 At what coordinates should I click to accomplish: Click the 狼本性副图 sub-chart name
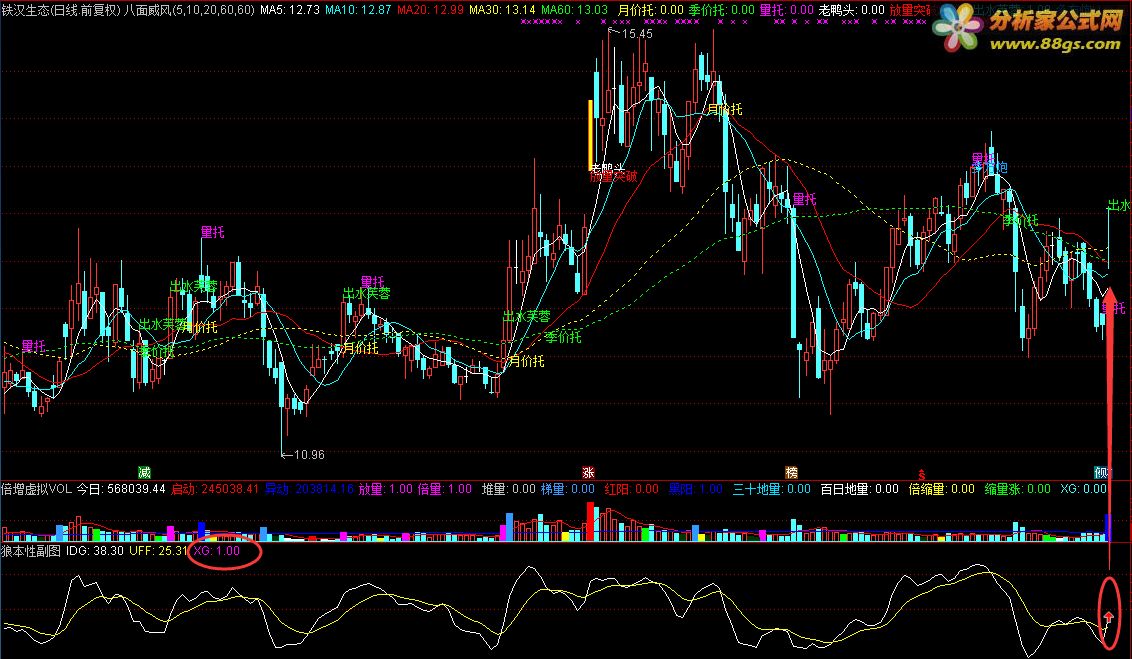pyautogui.click(x=31, y=551)
